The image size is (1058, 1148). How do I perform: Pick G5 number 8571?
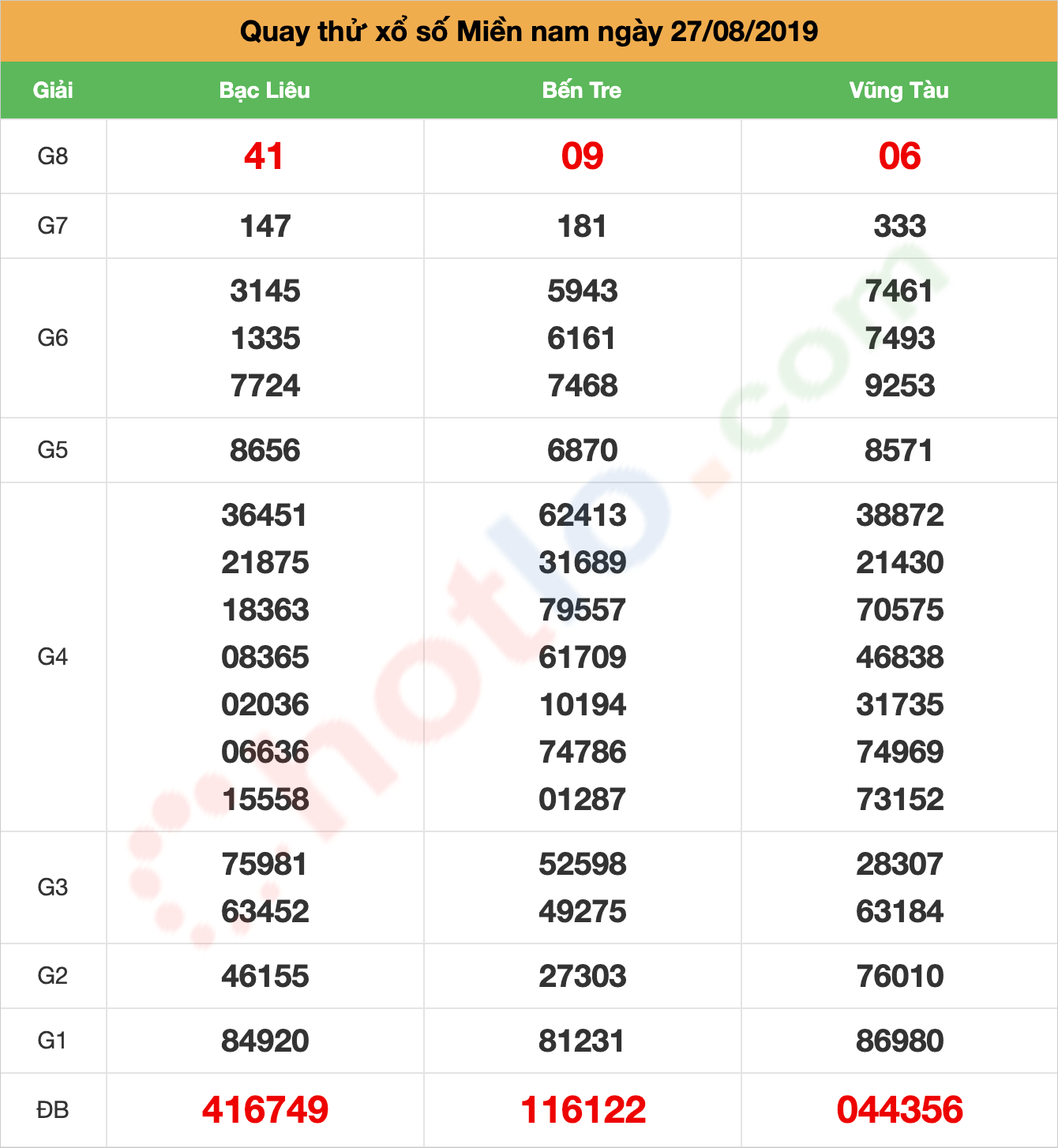pyautogui.click(x=899, y=451)
